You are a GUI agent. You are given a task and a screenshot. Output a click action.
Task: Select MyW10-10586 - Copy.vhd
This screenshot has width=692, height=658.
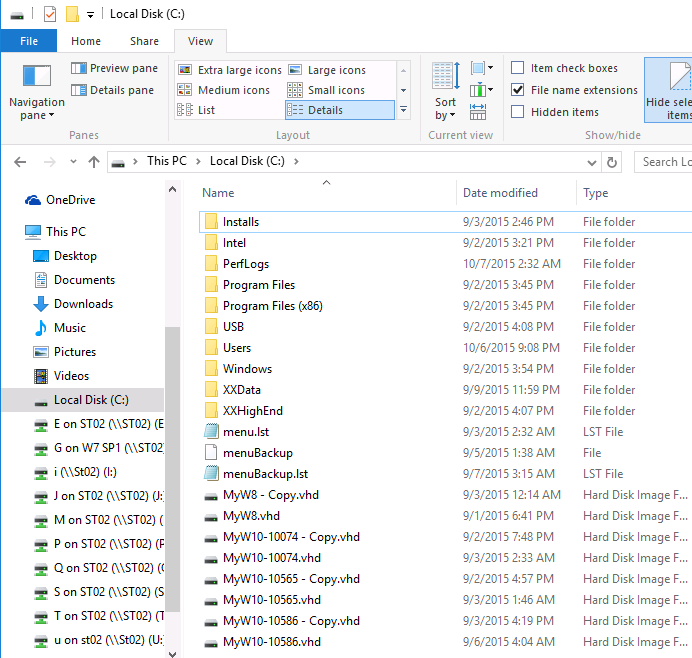(x=282, y=621)
